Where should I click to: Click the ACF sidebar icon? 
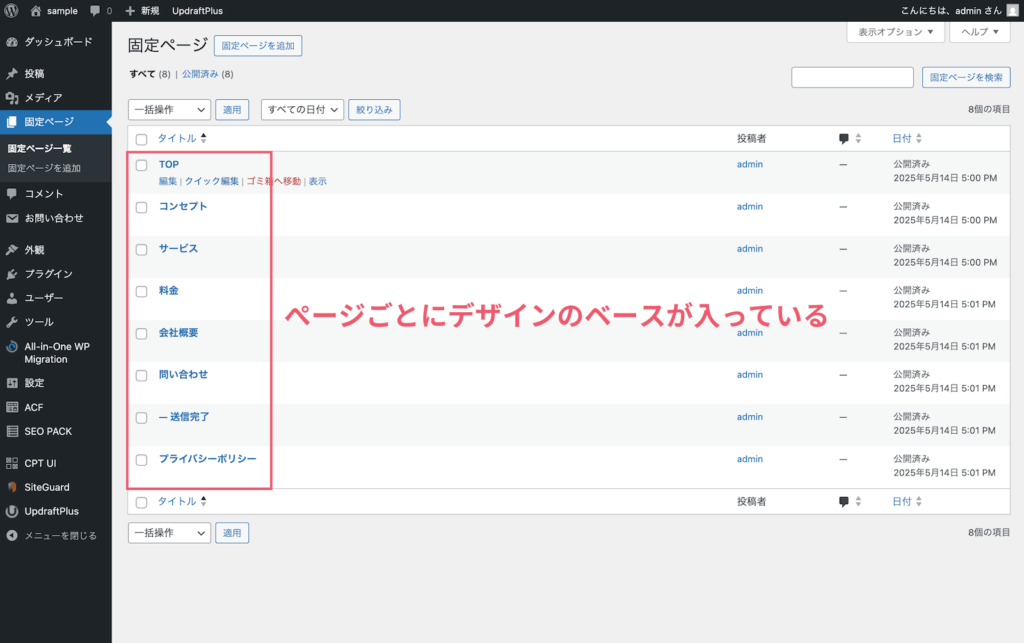pos(12,407)
